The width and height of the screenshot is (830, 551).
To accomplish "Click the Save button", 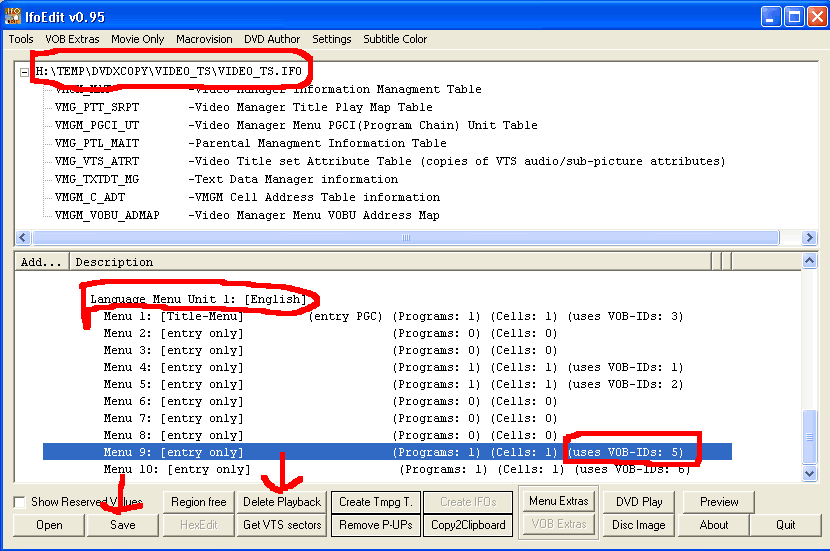I will pyautogui.click(x=123, y=525).
